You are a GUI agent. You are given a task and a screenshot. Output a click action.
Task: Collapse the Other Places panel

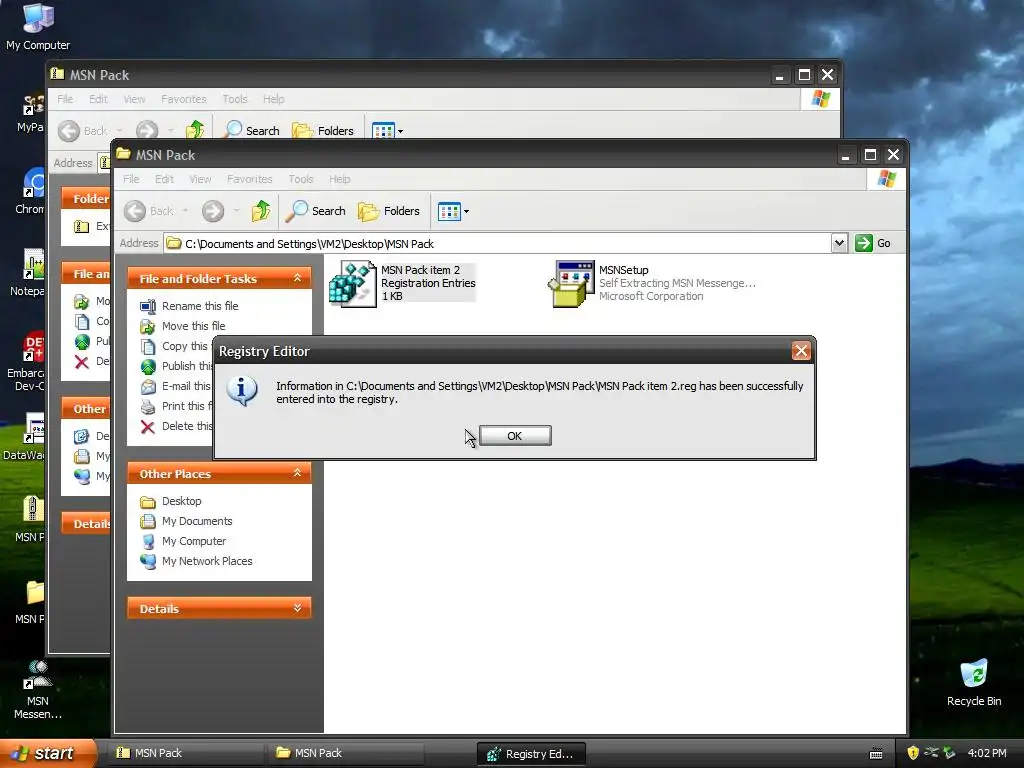coord(297,473)
